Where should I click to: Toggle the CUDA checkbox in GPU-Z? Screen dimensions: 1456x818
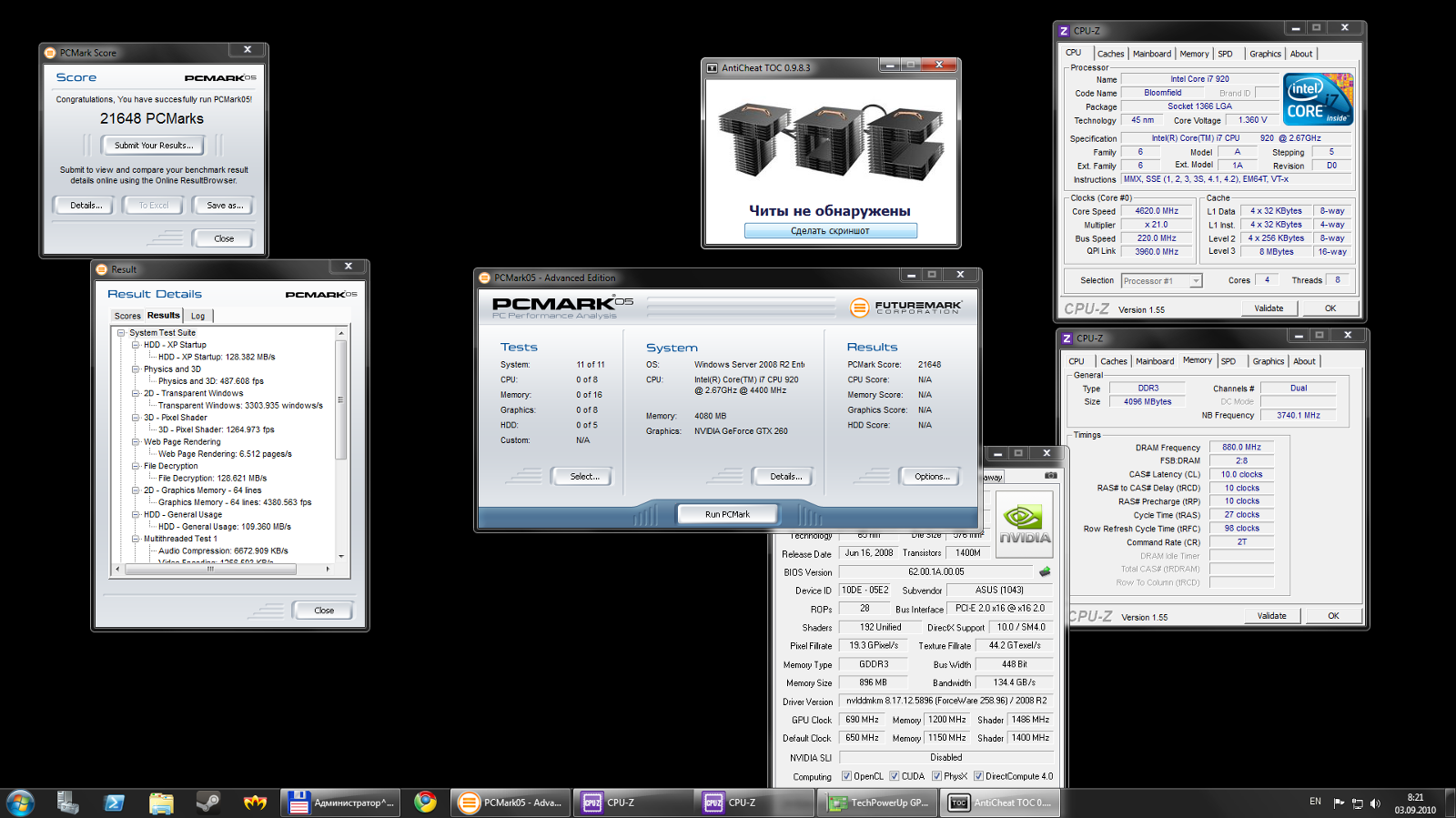[x=895, y=776]
